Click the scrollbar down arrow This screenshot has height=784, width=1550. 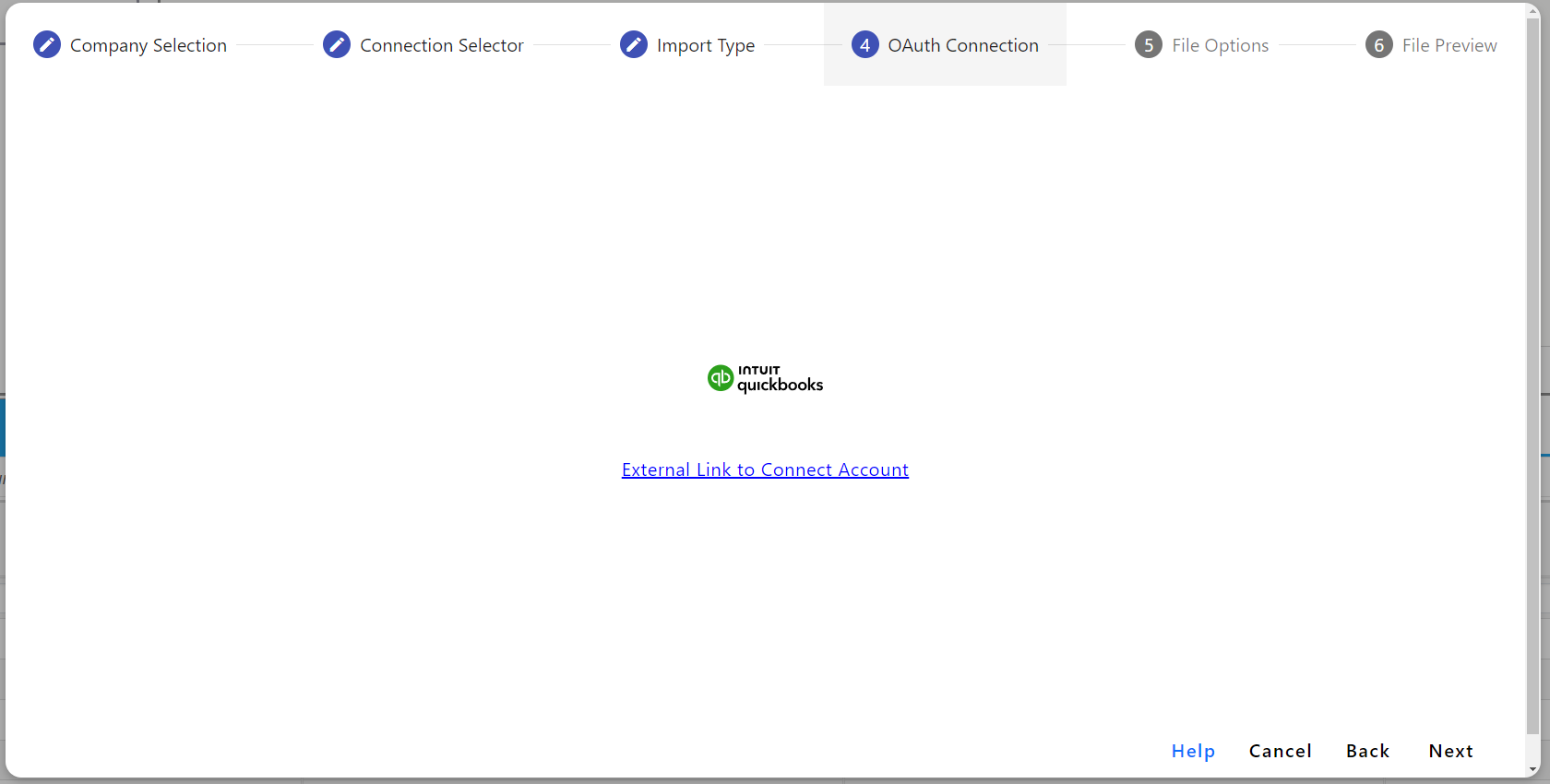click(x=1532, y=770)
